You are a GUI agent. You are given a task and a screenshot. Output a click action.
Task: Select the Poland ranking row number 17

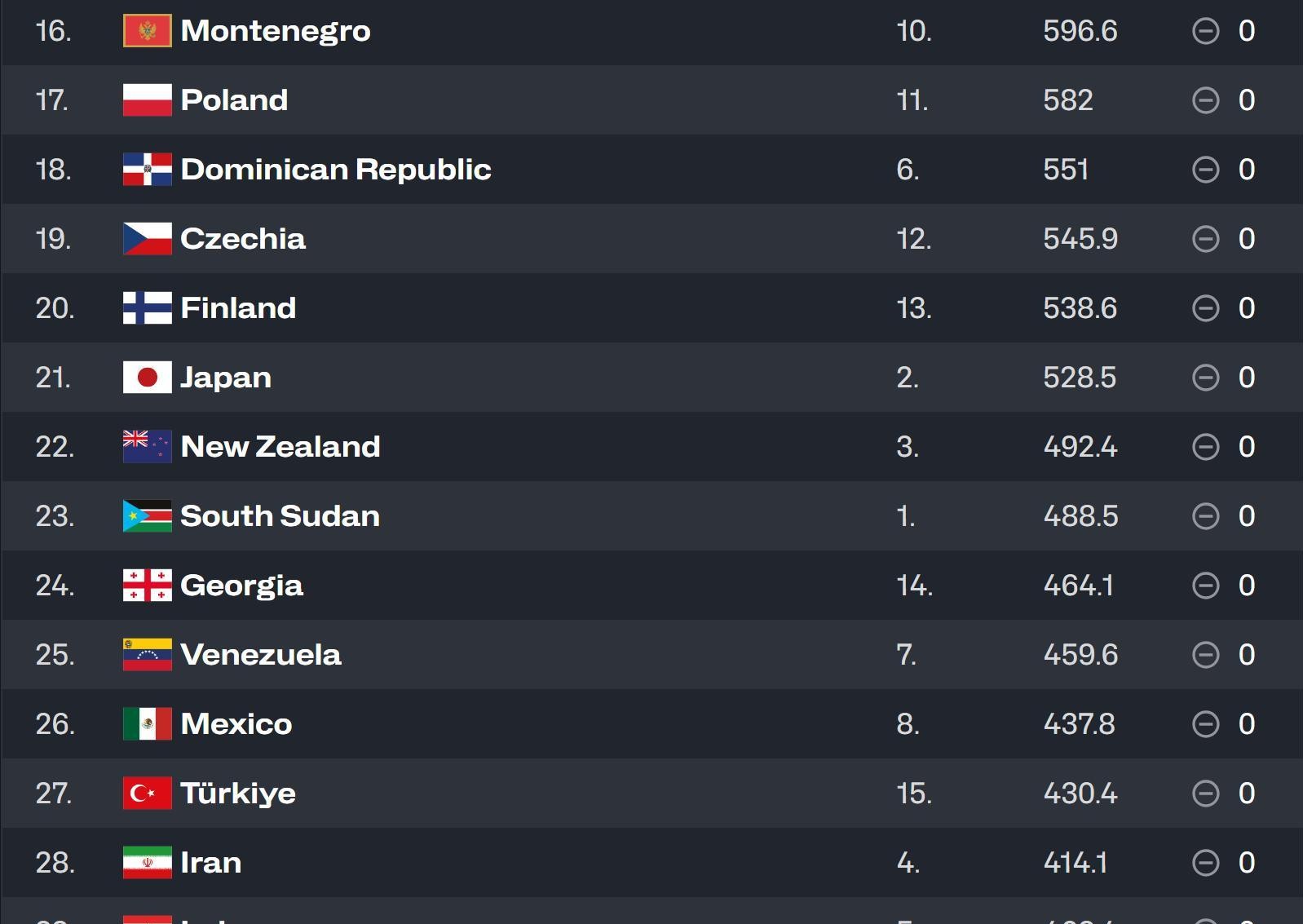point(51,100)
